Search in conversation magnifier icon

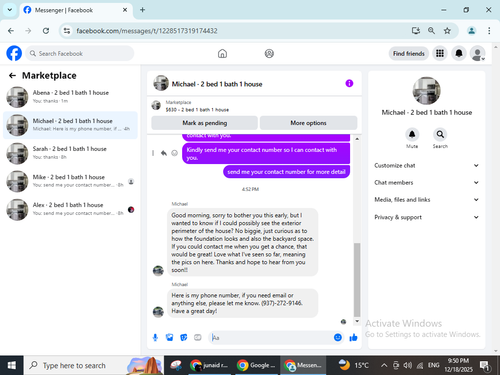[440, 134]
